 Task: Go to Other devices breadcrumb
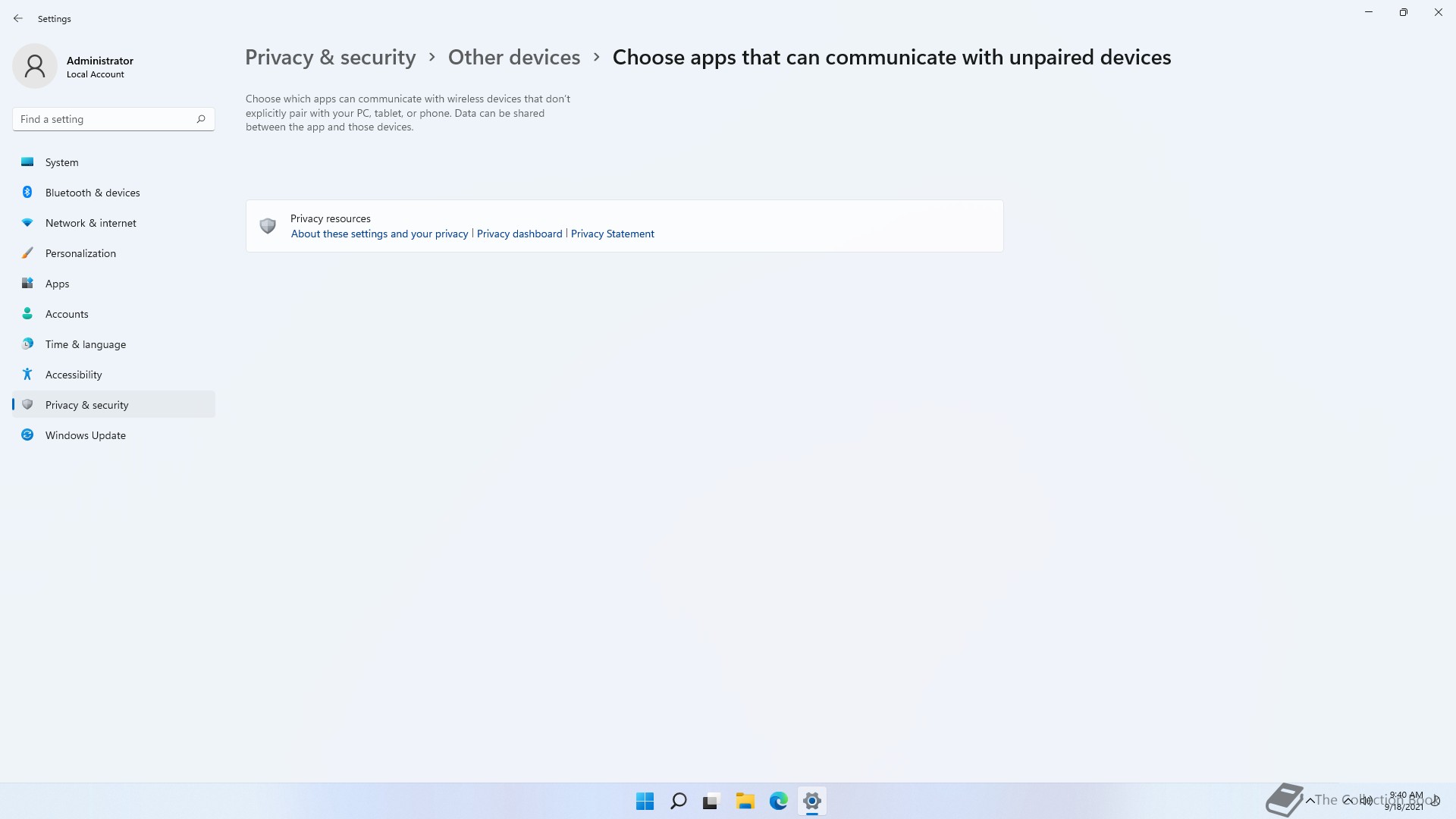513,58
